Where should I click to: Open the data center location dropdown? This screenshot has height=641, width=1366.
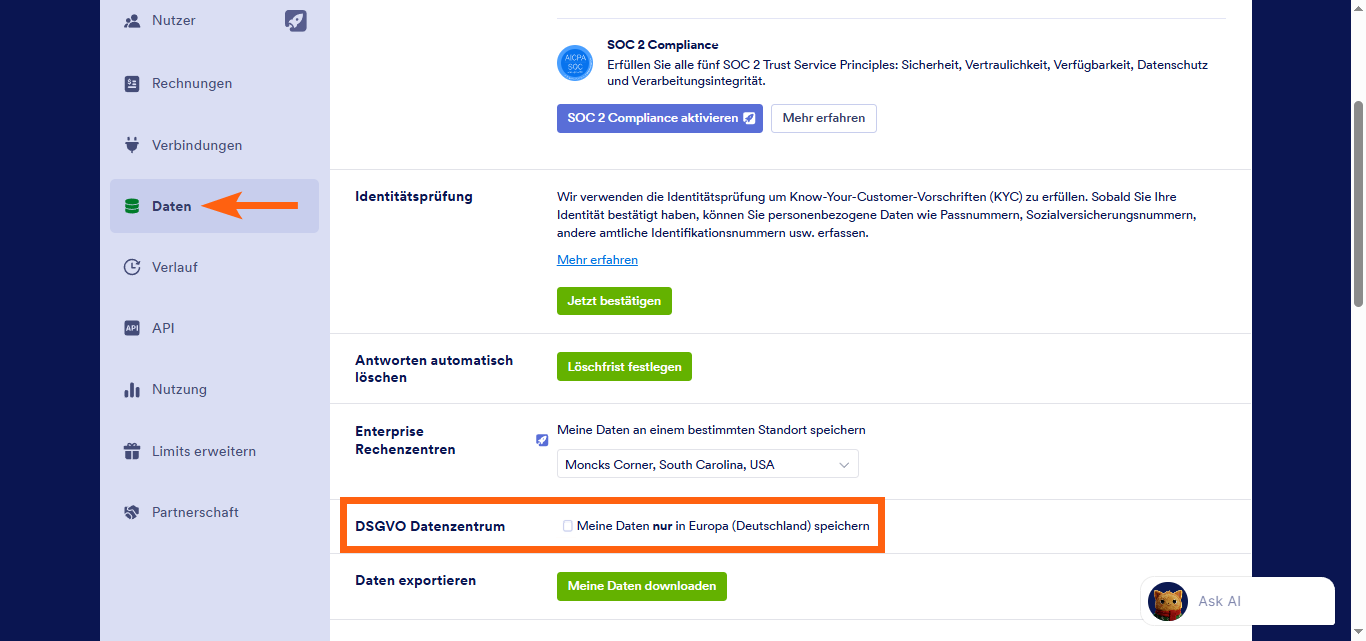pos(707,464)
